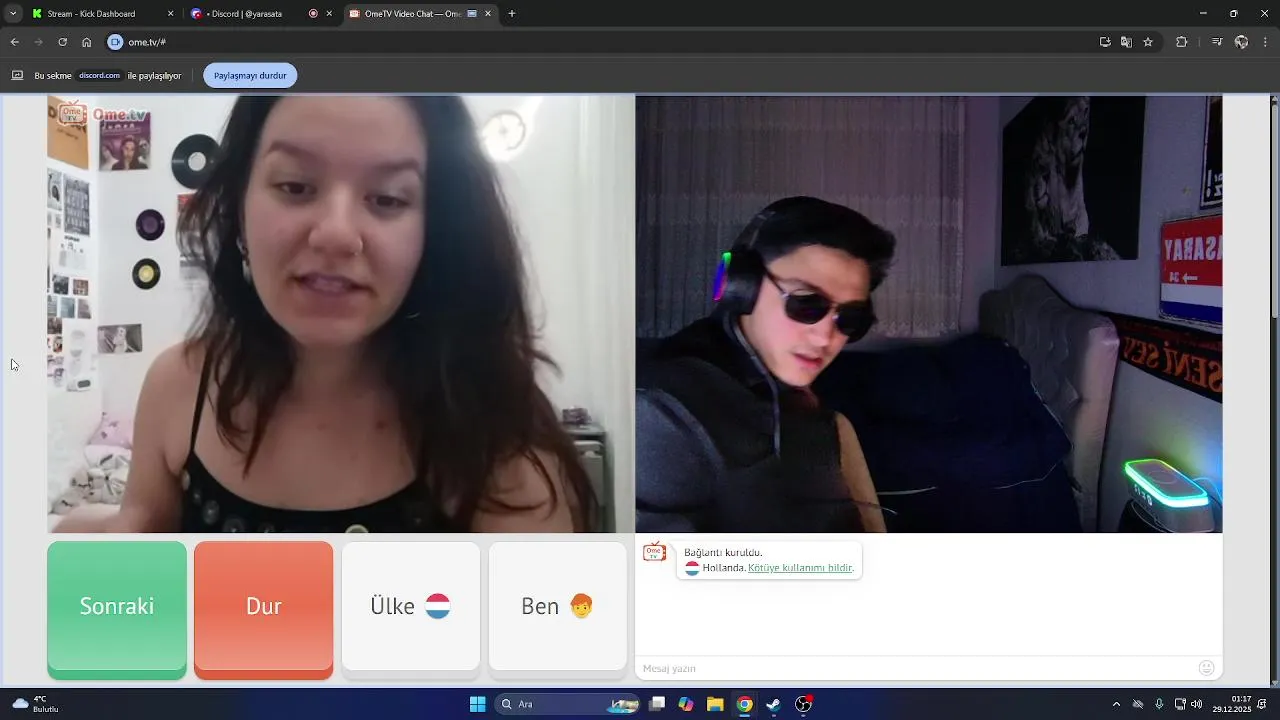Open the Chrome profile avatar

[1241, 42]
